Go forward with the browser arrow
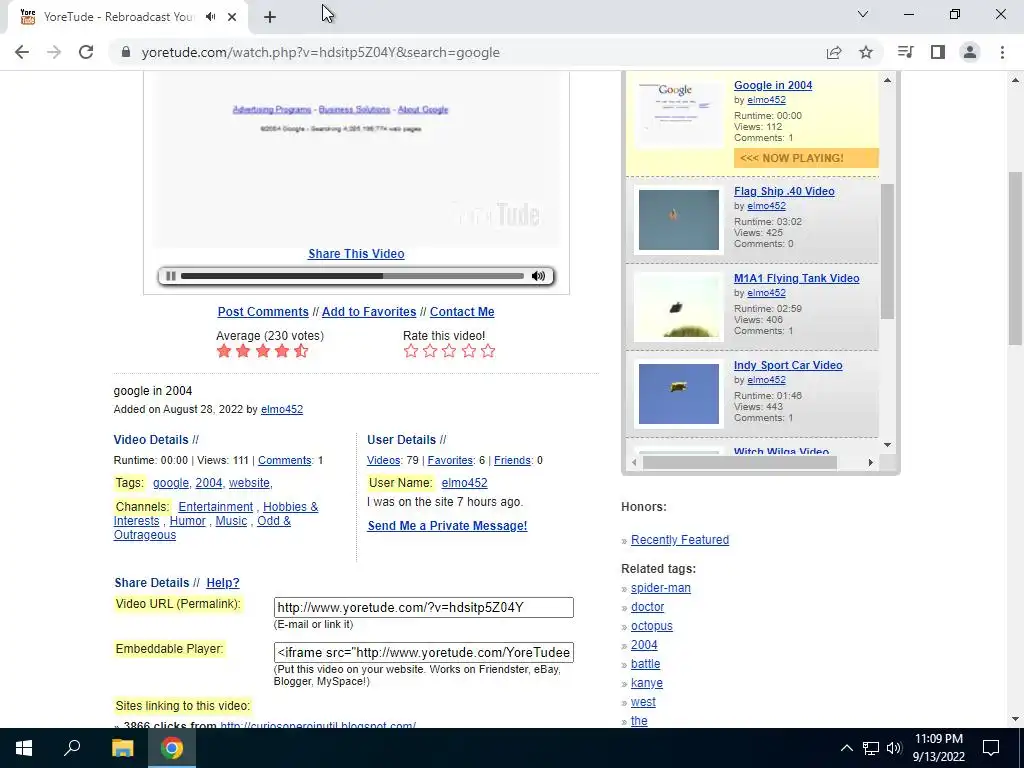The image size is (1024, 768). [54, 52]
